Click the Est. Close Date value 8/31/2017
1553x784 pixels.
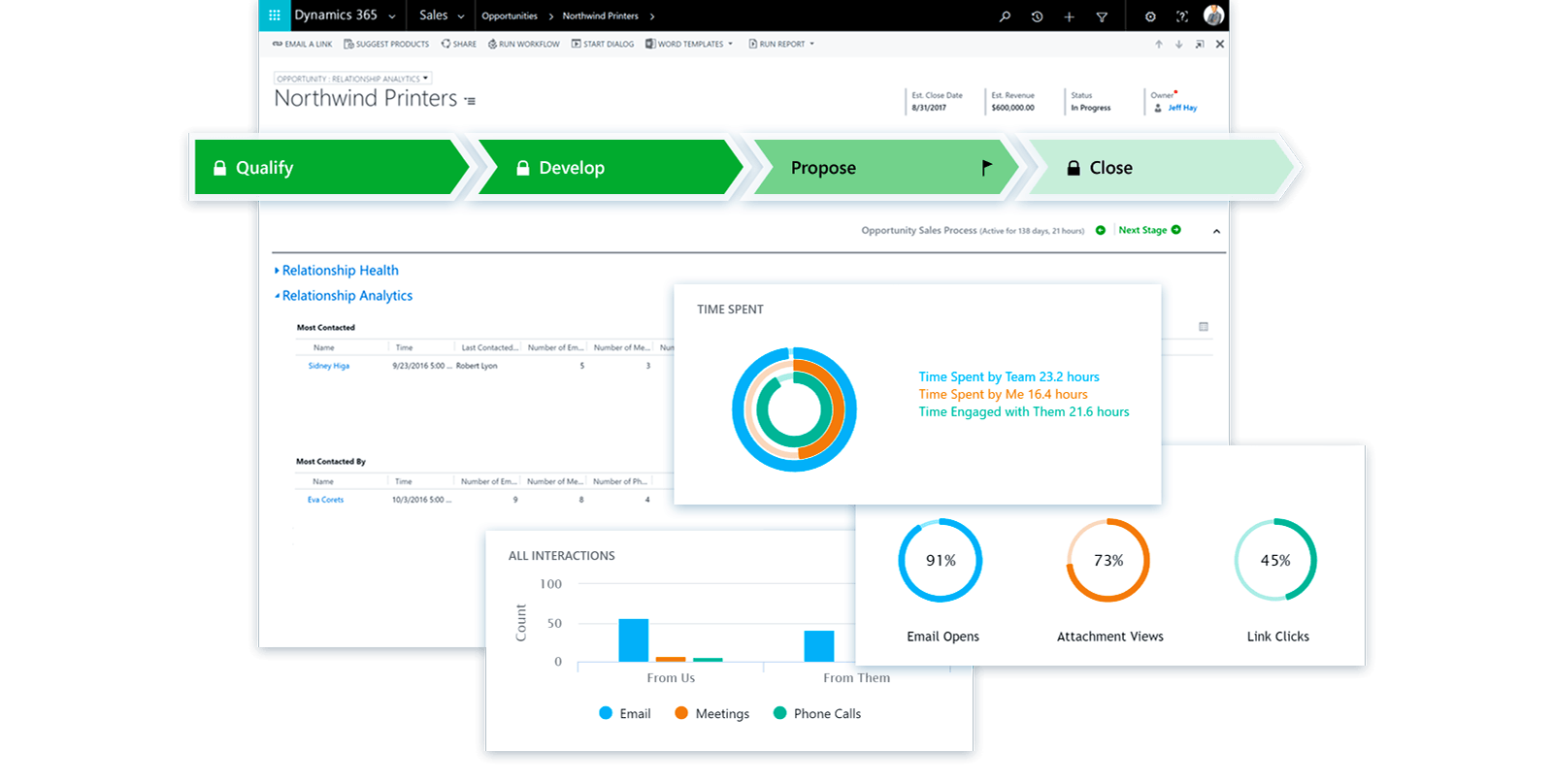[929, 108]
